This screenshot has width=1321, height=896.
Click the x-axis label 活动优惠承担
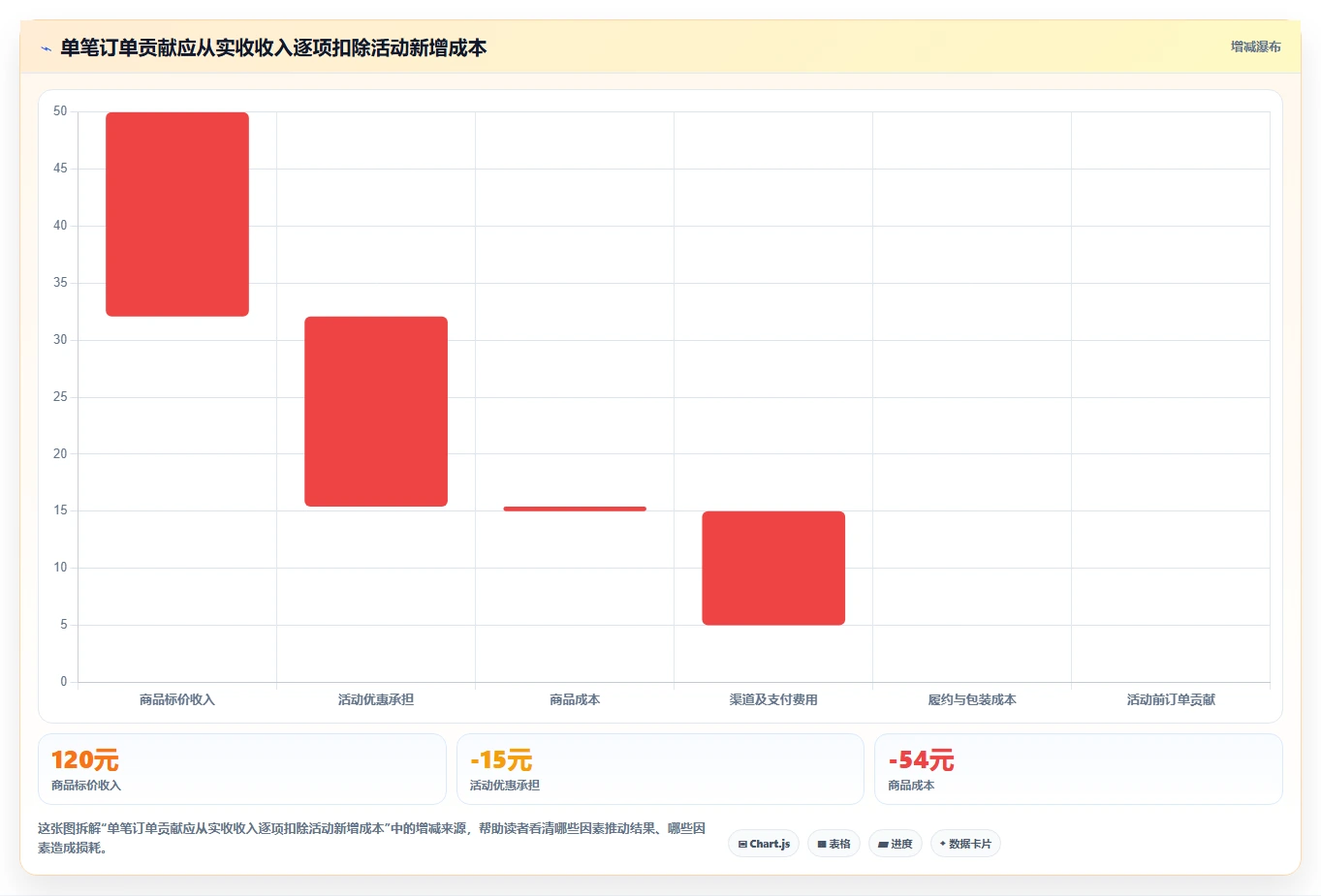(376, 699)
